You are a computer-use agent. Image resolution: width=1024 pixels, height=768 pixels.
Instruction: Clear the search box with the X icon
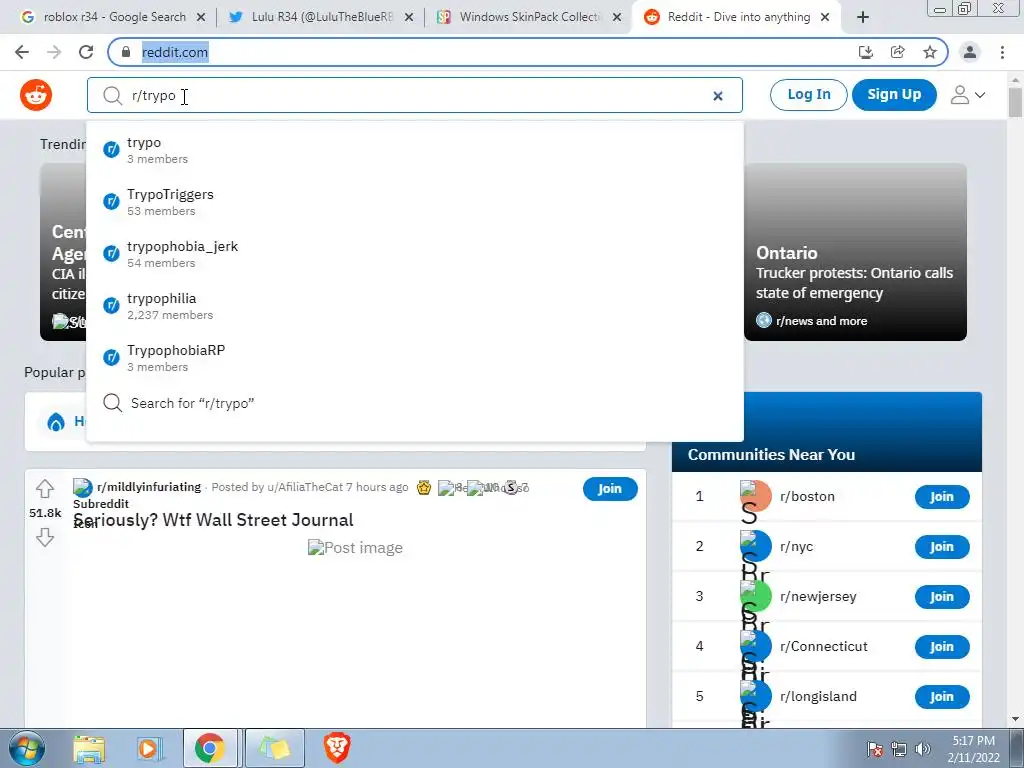tap(718, 96)
